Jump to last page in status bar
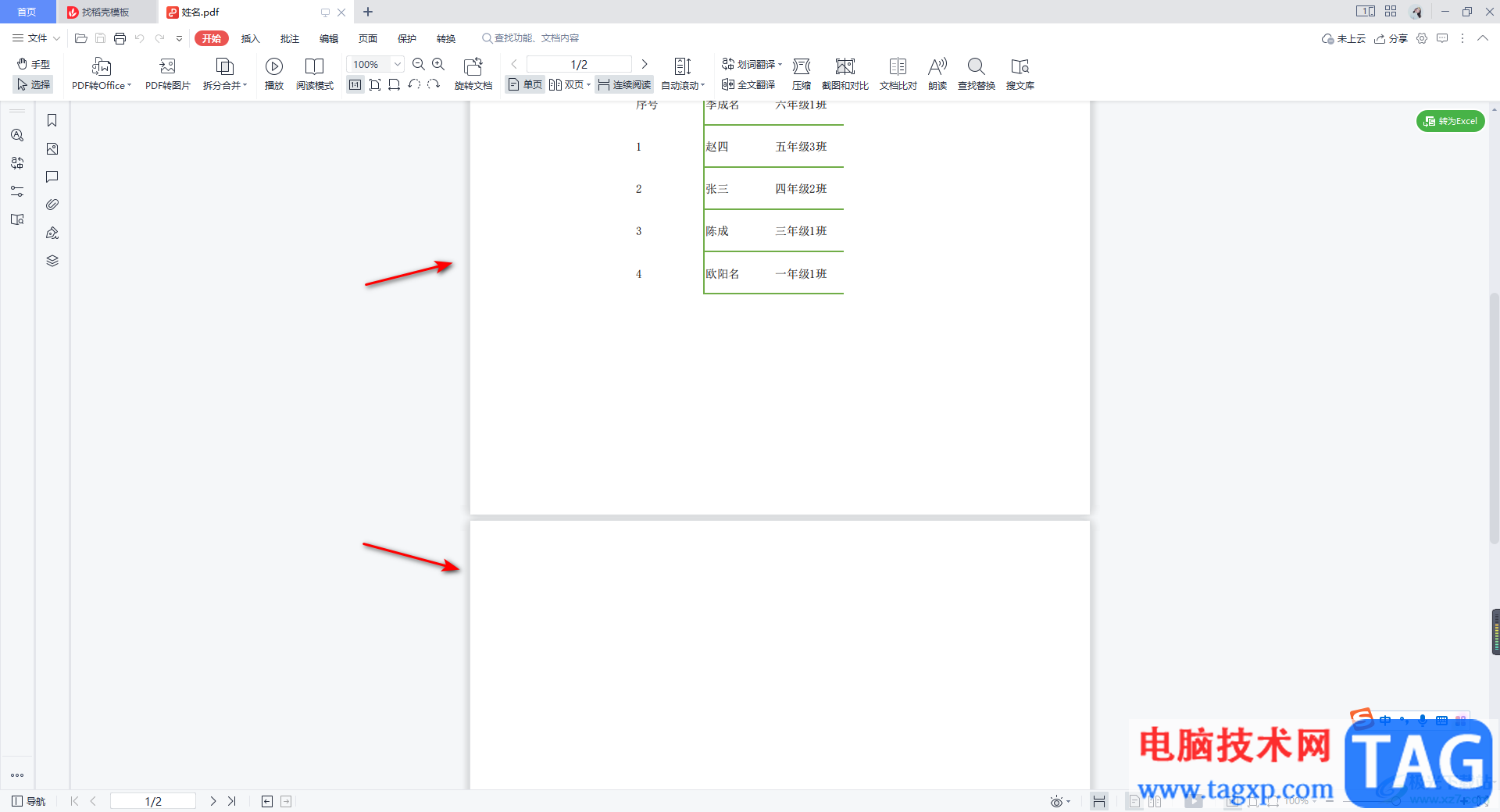The image size is (1500, 812). (232, 801)
